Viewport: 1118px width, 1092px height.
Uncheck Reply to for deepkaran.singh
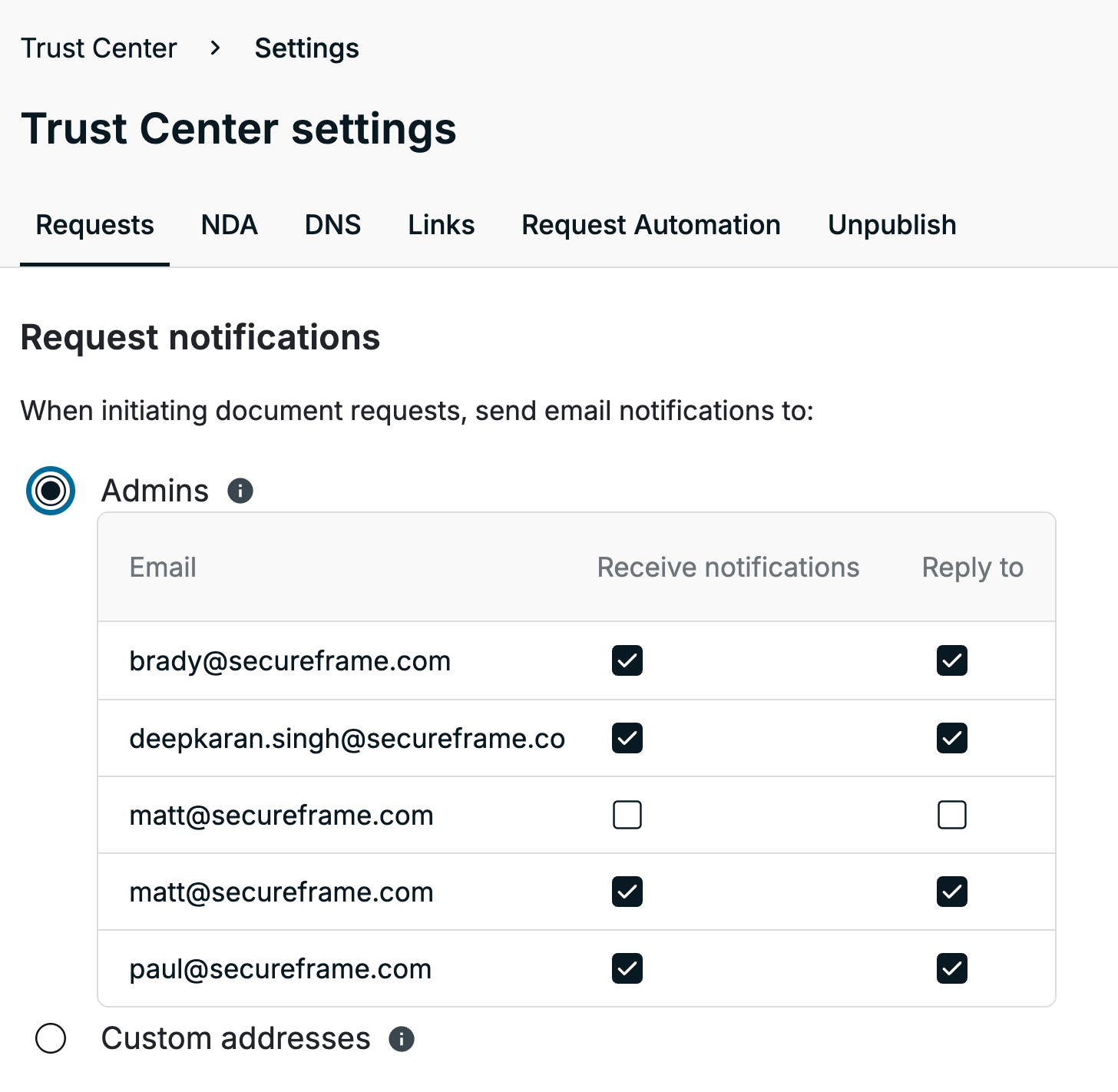[952, 738]
